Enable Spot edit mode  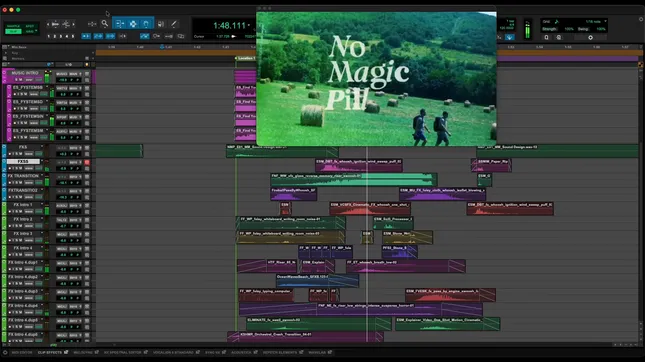[30, 26]
